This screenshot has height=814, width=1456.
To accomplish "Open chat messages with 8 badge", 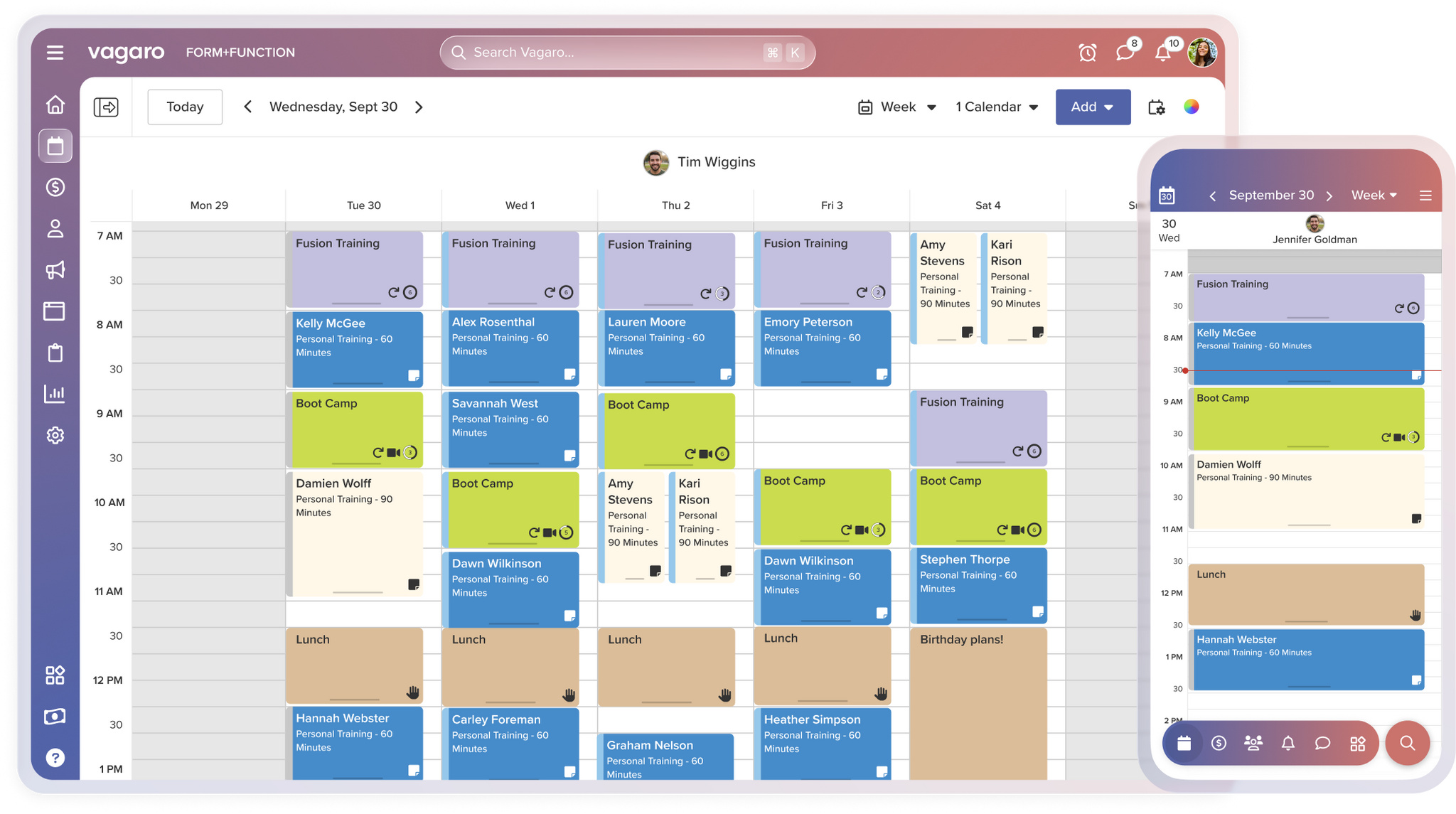I will pyautogui.click(x=1126, y=51).
